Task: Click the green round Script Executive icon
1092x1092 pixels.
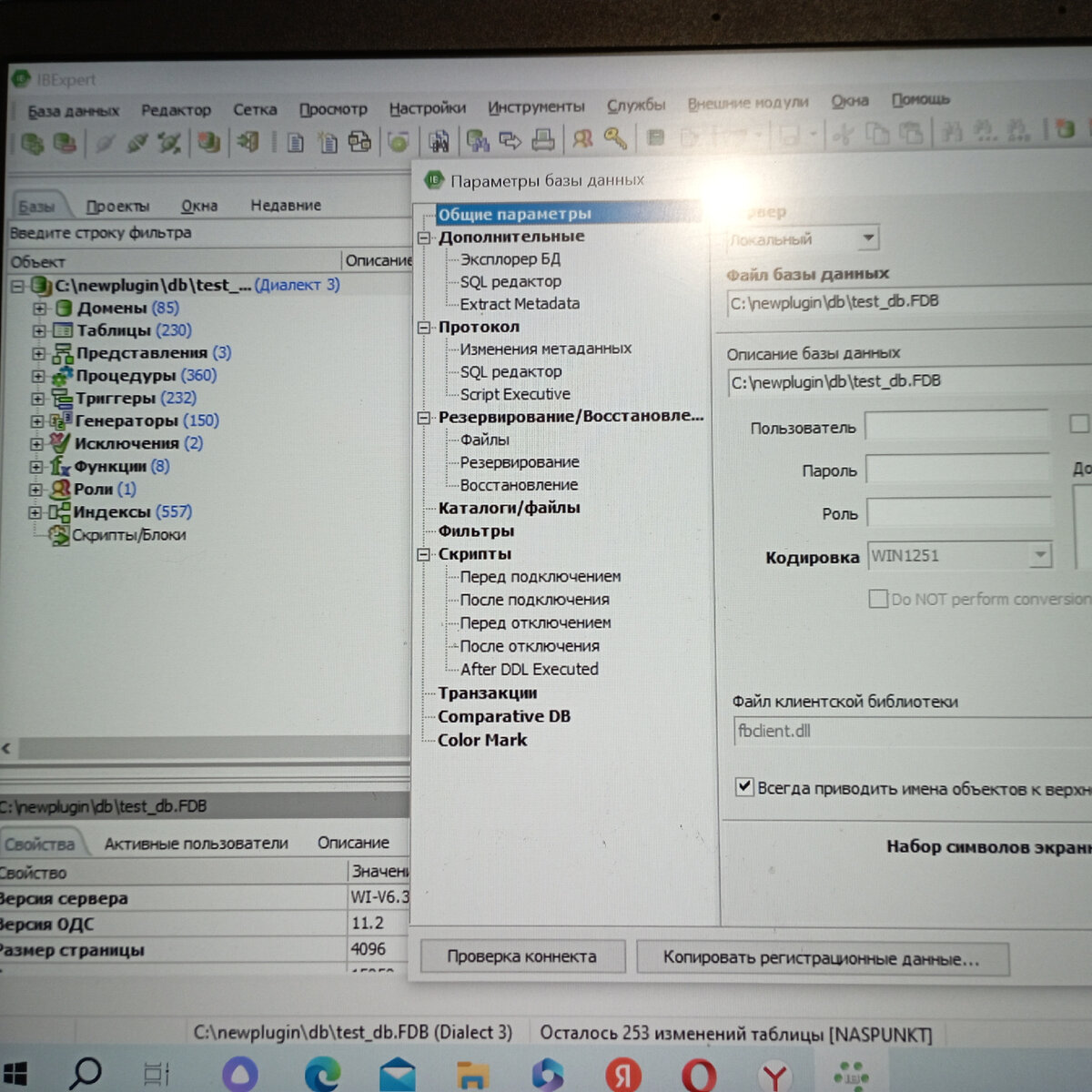Action: (398, 142)
